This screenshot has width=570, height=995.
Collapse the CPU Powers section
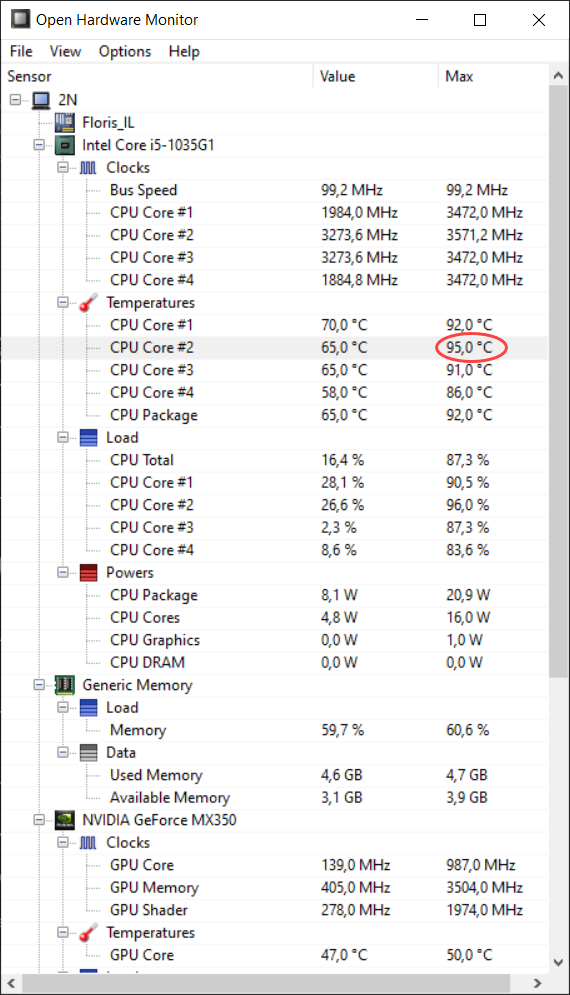click(63, 572)
